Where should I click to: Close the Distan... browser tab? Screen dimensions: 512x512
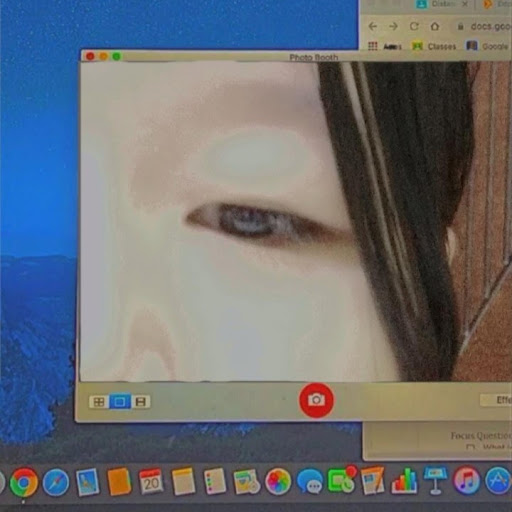(465, 4)
